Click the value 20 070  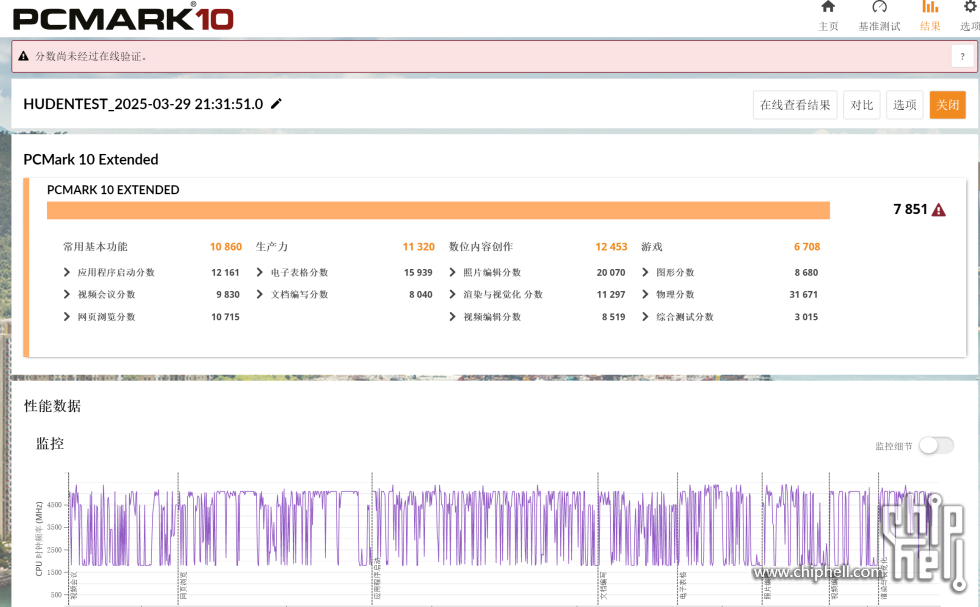pos(611,273)
